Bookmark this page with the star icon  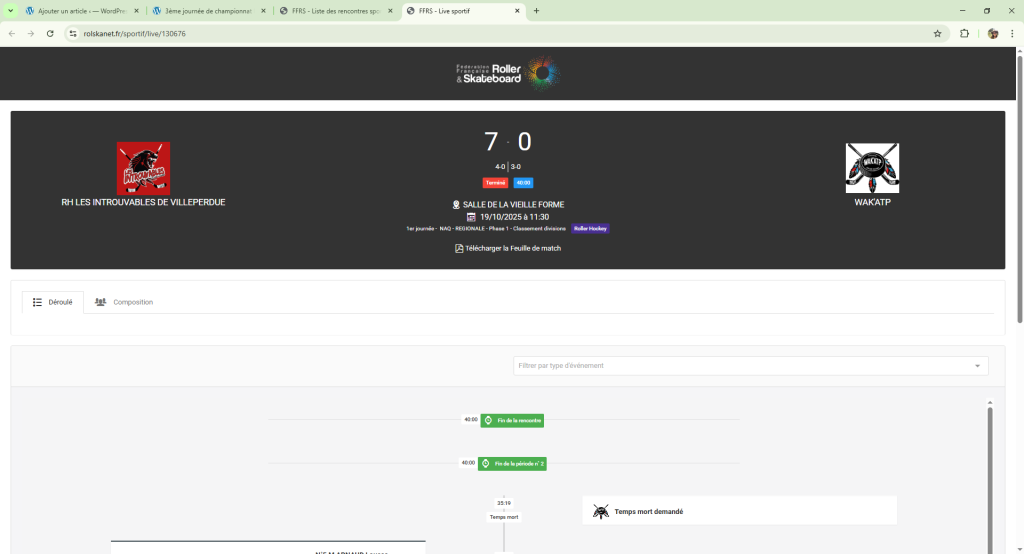tap(937, 33)
